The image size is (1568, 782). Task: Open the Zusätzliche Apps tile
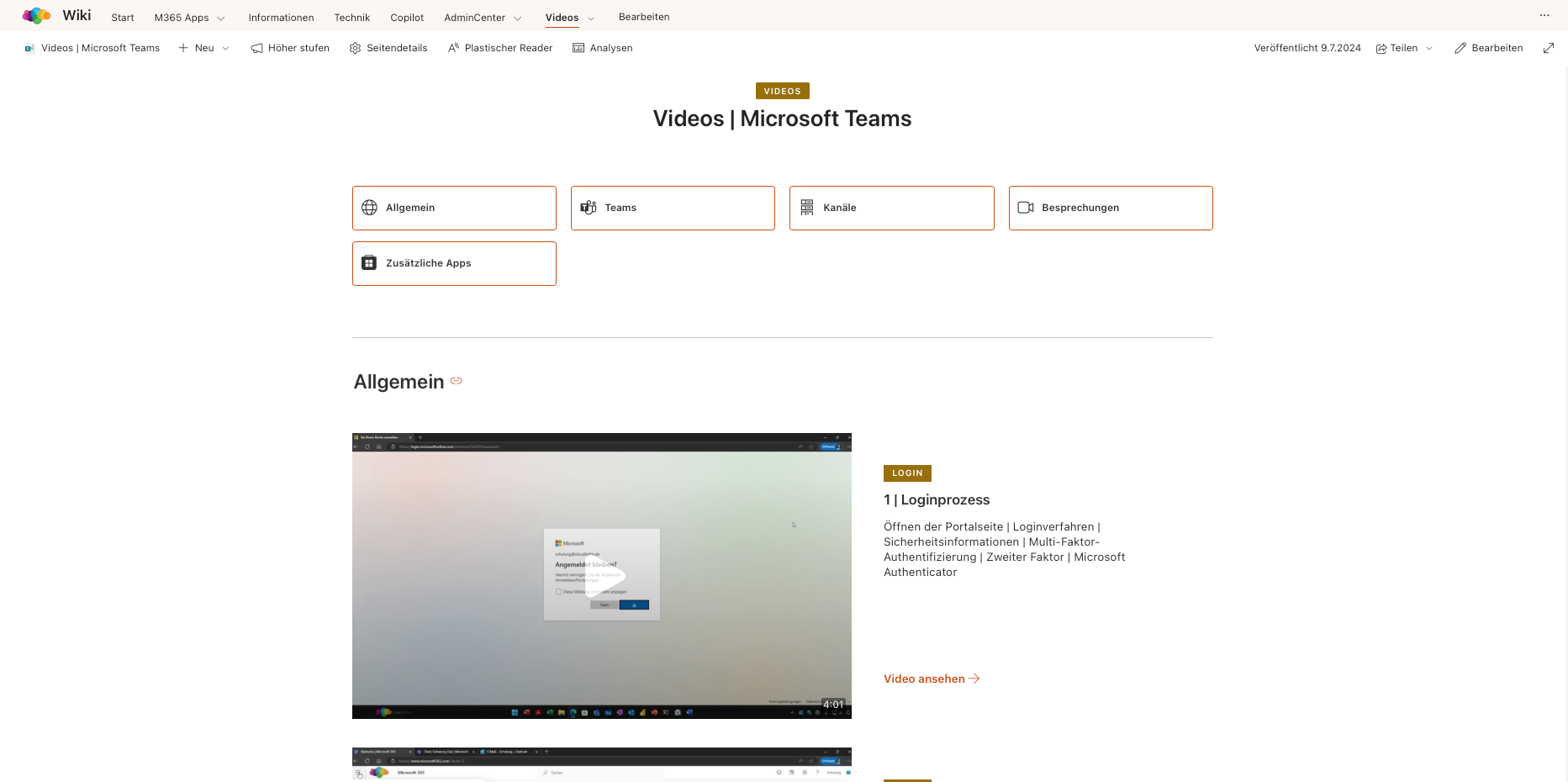pos(454,263)
